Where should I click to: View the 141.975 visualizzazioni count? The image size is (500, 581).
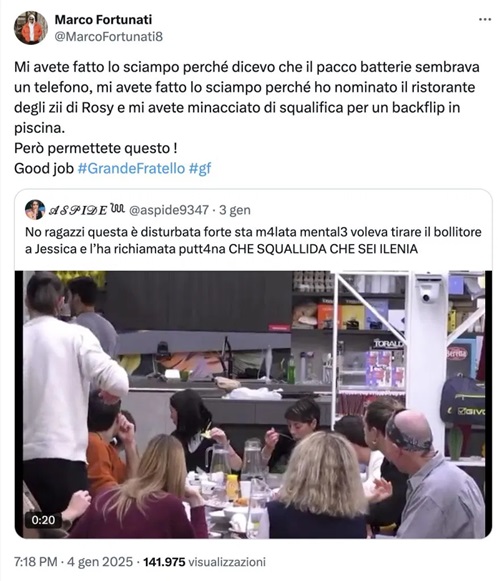pos(205,562)
